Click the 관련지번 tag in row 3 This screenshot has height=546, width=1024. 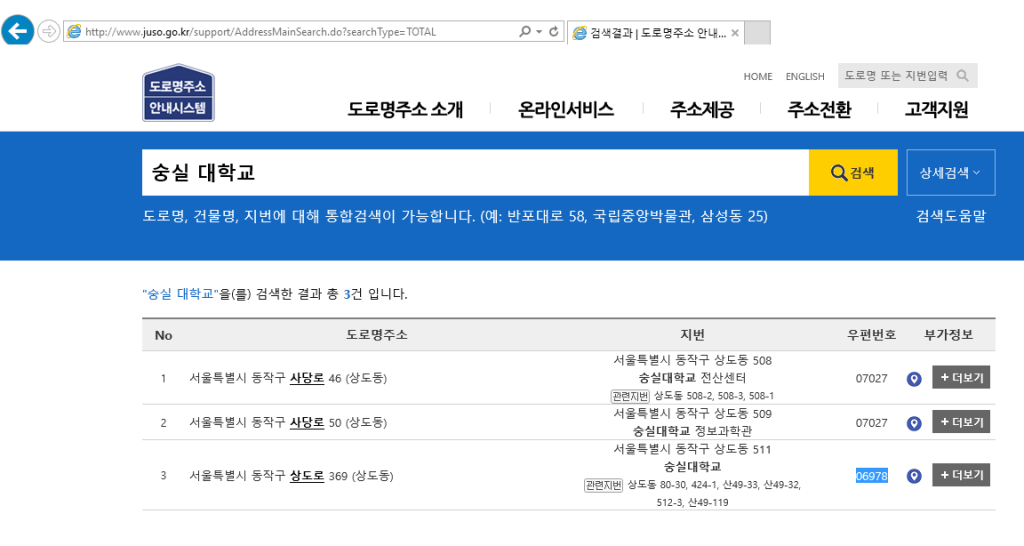pos(603,485)
